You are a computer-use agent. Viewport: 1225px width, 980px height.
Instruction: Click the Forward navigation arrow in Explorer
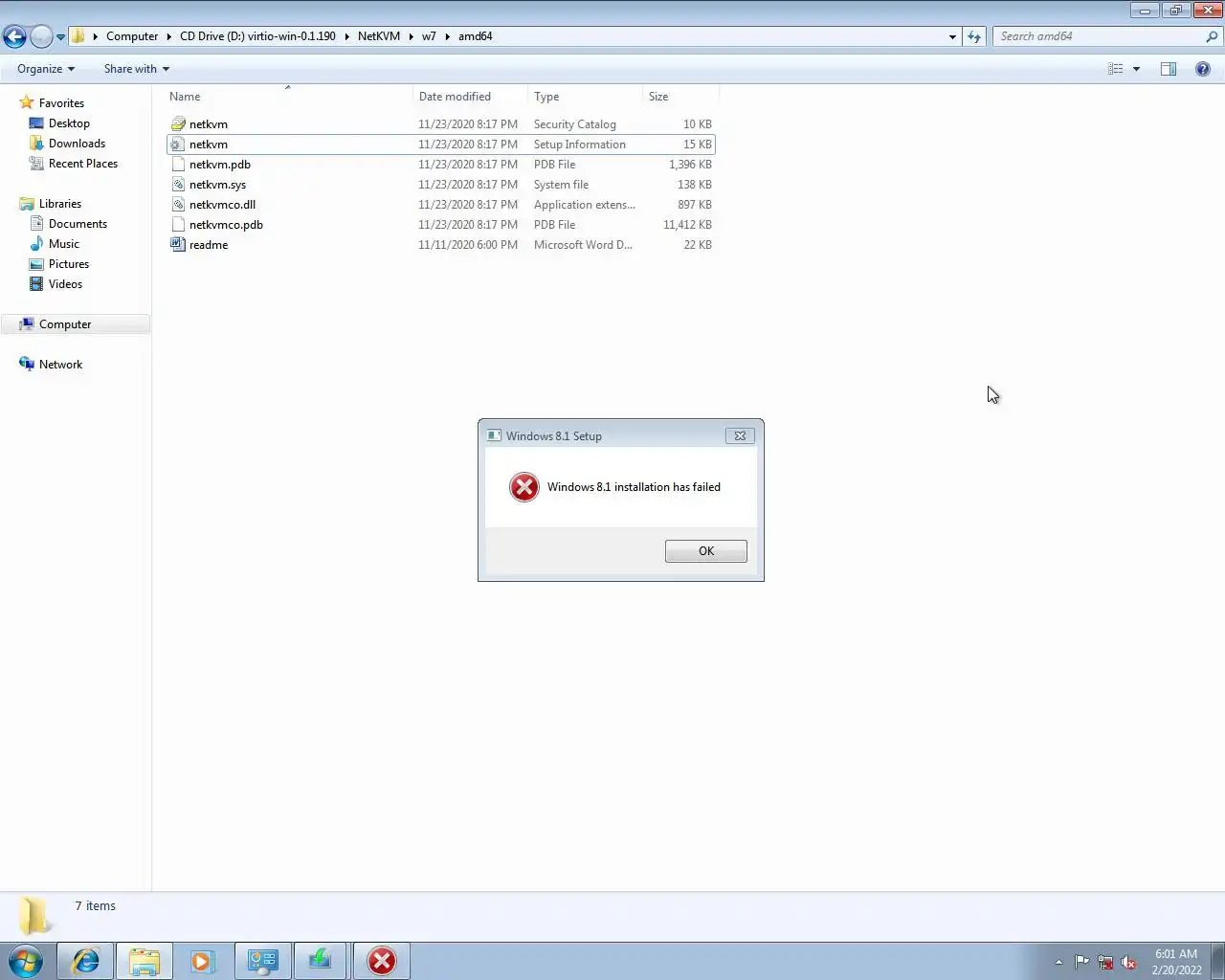(41, 36)
